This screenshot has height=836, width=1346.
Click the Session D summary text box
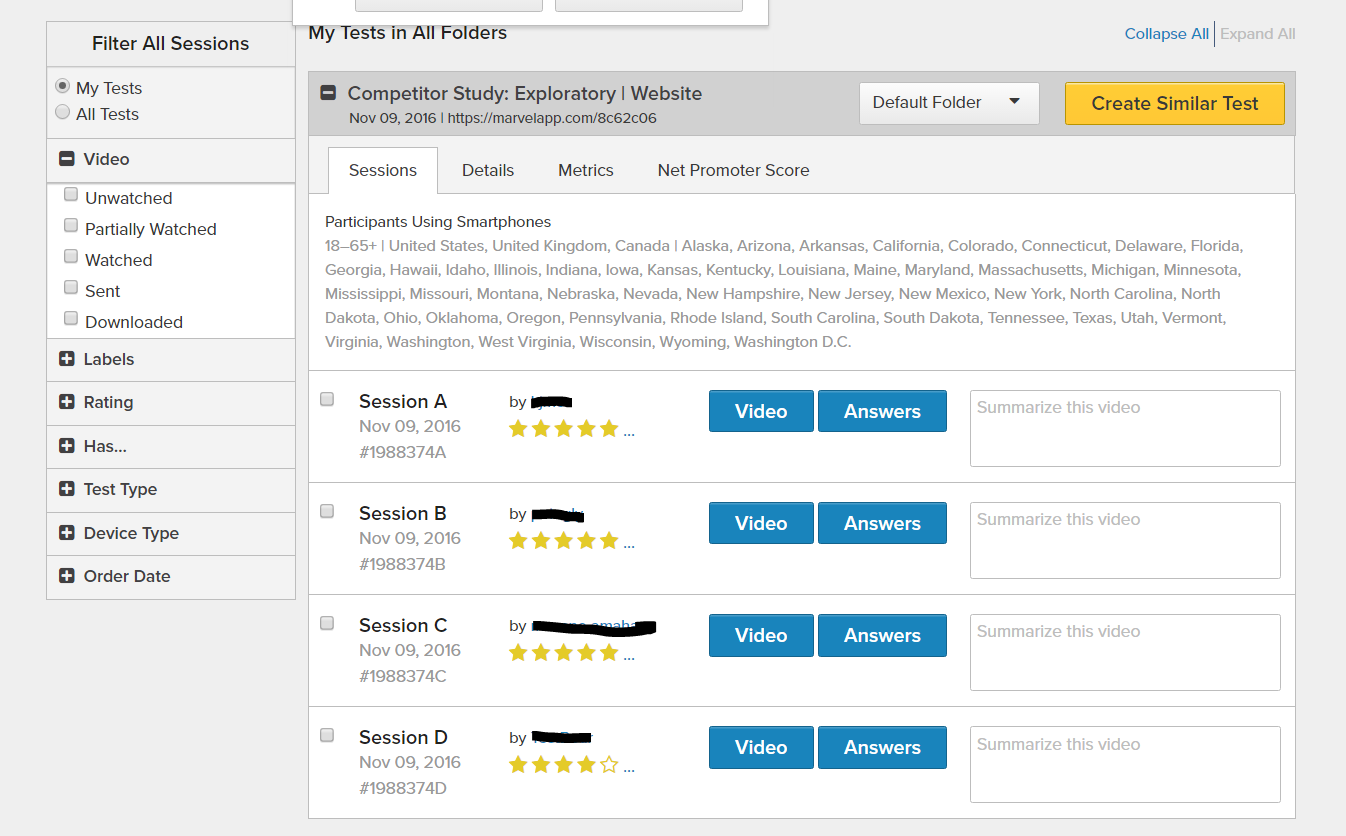pyautogui.click(x=1125, y=764)
